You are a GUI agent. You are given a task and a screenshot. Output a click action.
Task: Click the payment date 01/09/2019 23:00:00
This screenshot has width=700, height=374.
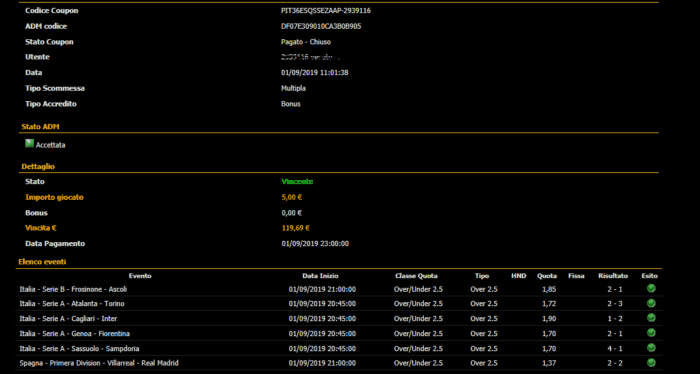pyautogui.click(x=315, y=244)
